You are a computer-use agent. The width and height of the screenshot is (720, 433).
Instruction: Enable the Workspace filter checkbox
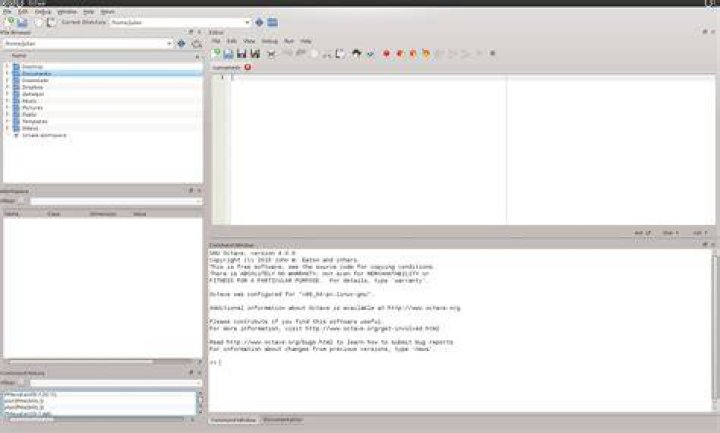21,201
